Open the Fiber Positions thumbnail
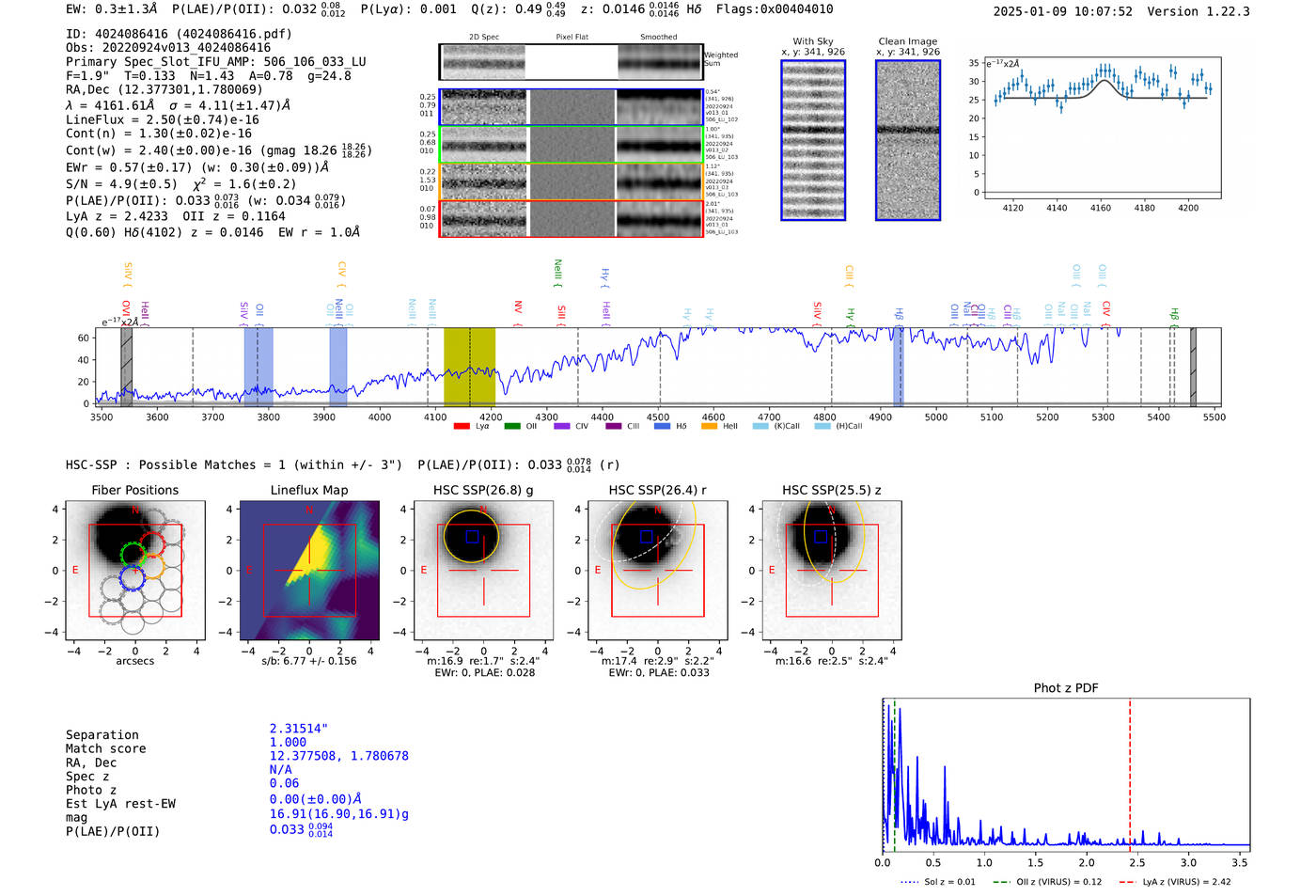This screenshot has height=896, width=1316. pyautogui.click(x=135, y=571)
